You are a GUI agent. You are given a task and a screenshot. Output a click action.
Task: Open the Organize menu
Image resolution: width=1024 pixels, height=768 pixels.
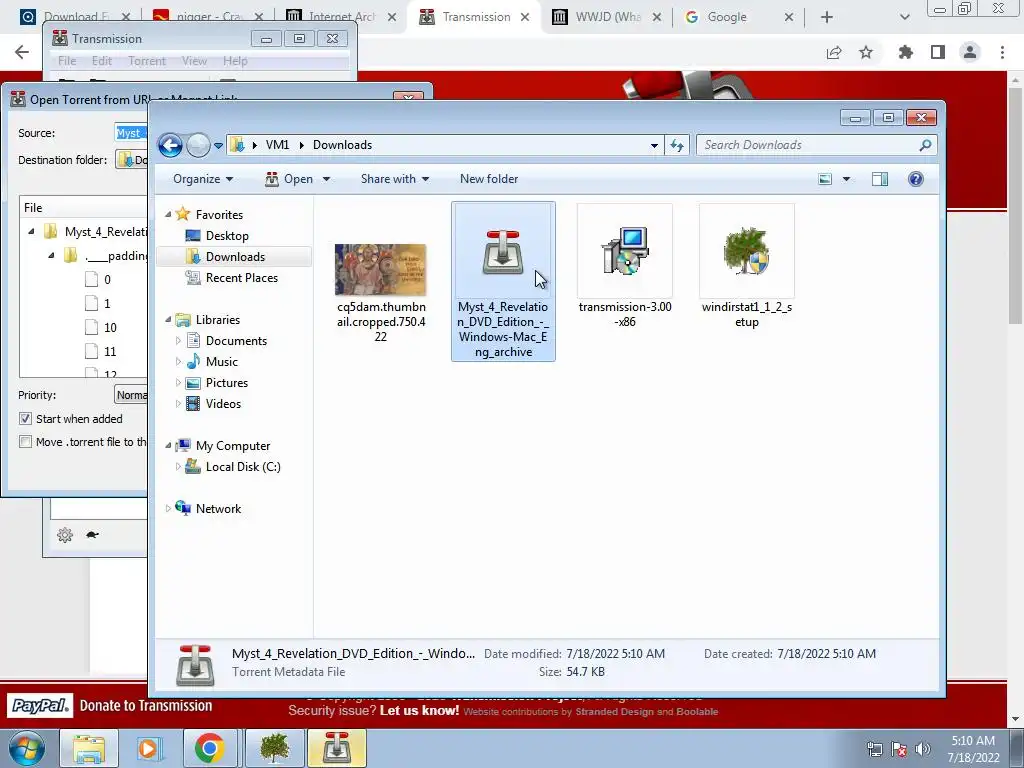click(203, 179)
